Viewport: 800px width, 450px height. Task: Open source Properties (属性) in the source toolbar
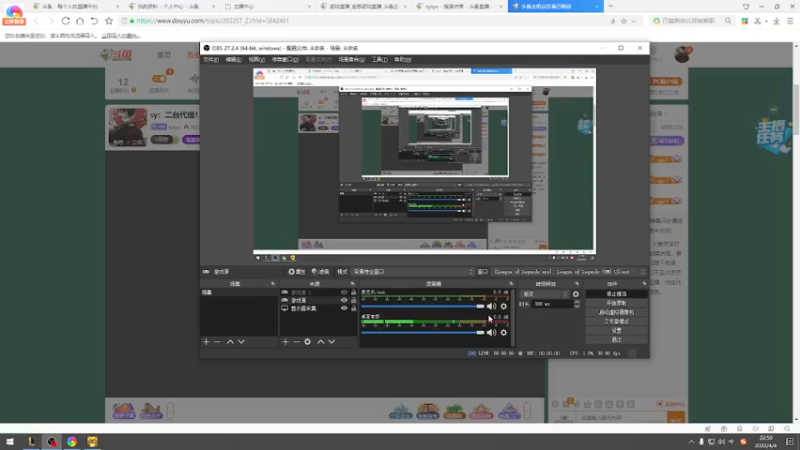296,271
